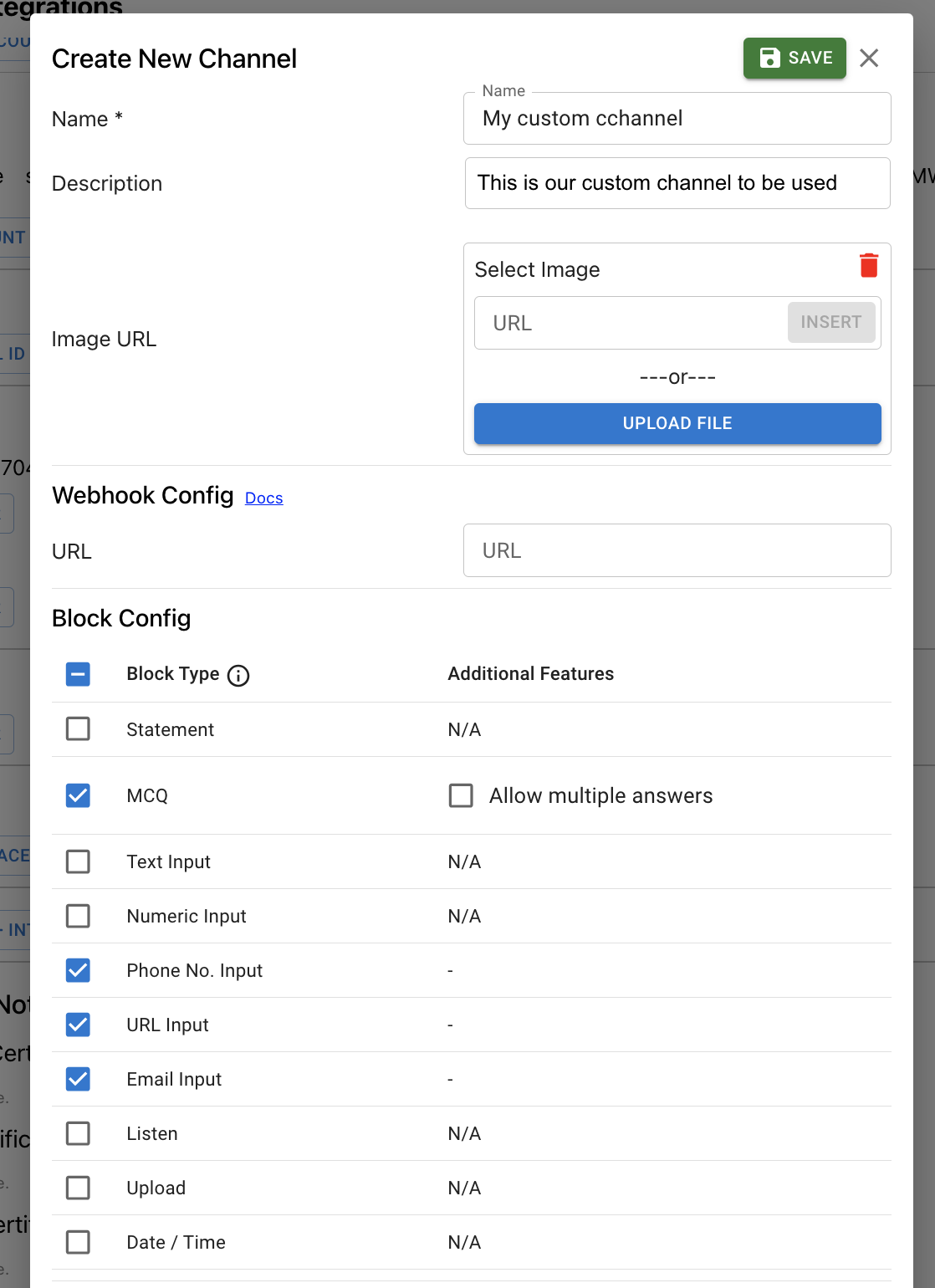The width and height of the screenshot is (935, 1288).
Task: Click the green Save button
Action: click(794, 59)
